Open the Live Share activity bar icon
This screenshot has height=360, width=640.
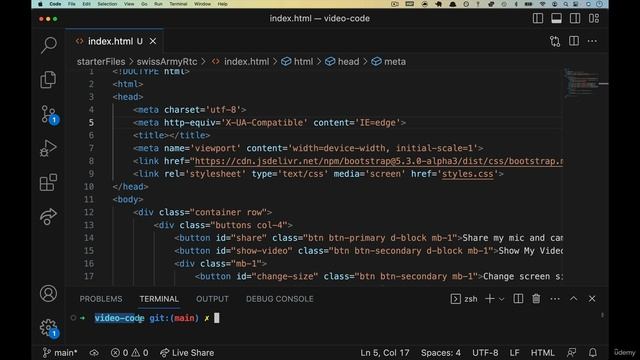coord(48,216)
